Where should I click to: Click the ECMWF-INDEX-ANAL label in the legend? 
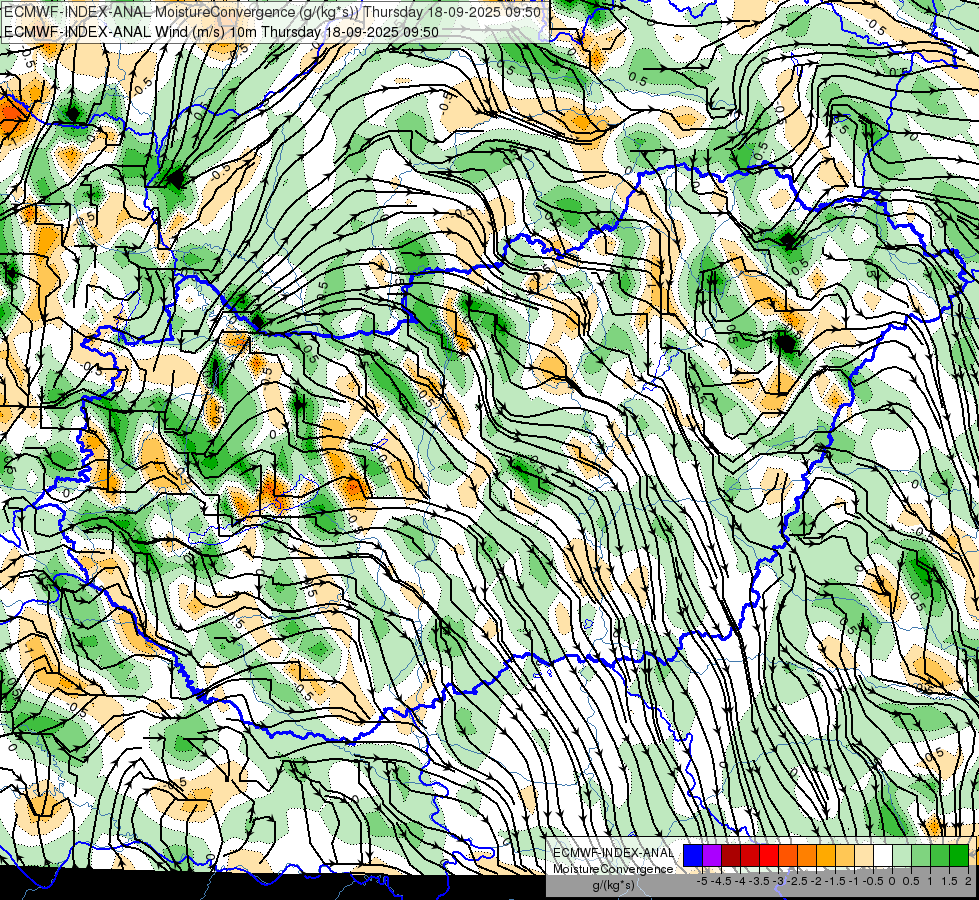pyautogui.click(x=613, y=853)
